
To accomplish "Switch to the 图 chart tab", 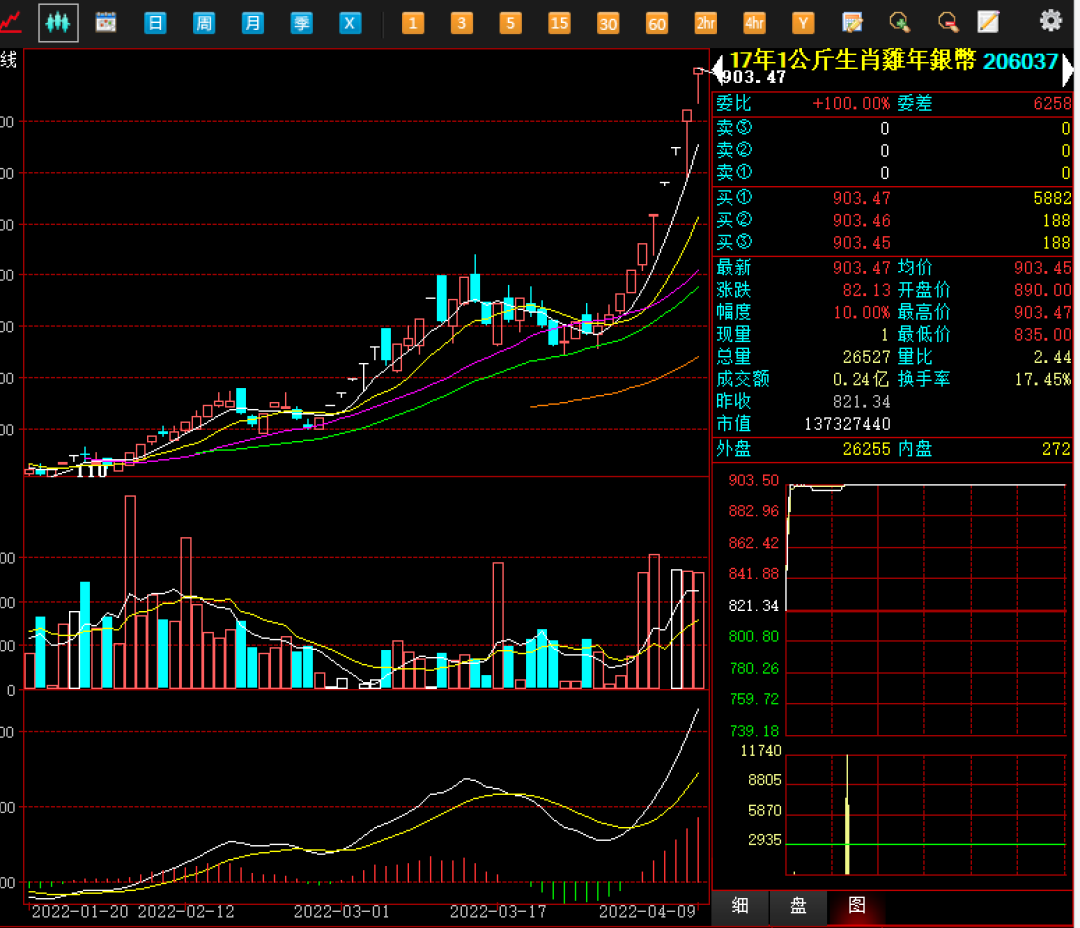I will (x=857, y=905).
